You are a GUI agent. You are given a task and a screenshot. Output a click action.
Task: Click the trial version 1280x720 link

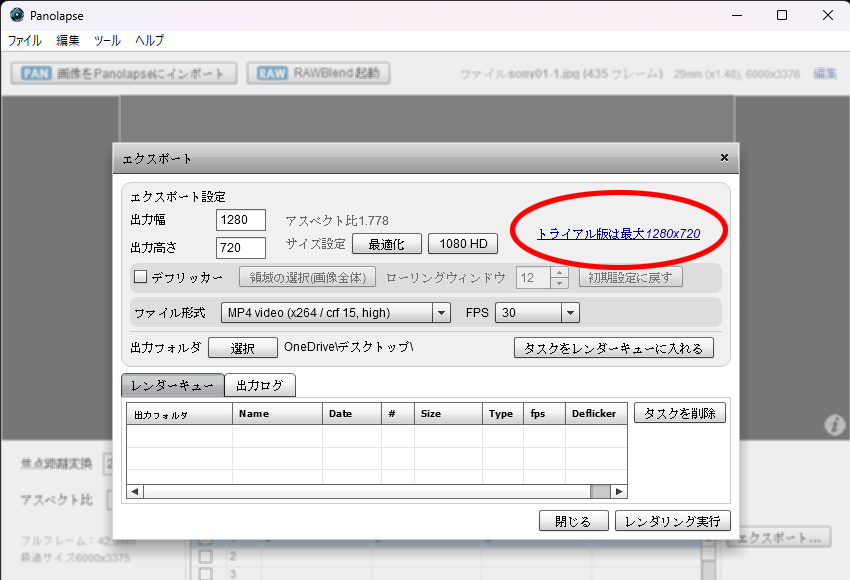pos(618,234)
